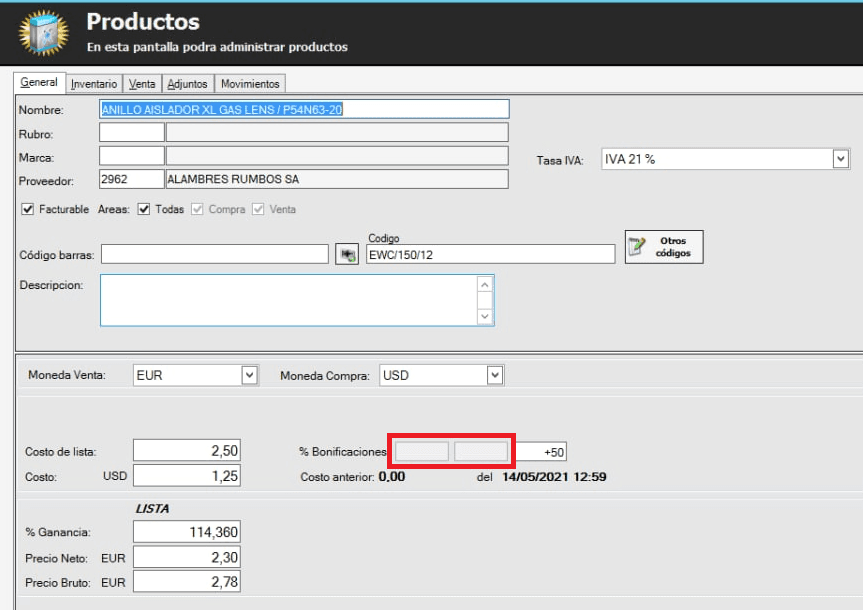Image resolution: width=863 pixels, height=610 pixels.
Task: Click the % Ganancia input field
Action: click(186, 533)
